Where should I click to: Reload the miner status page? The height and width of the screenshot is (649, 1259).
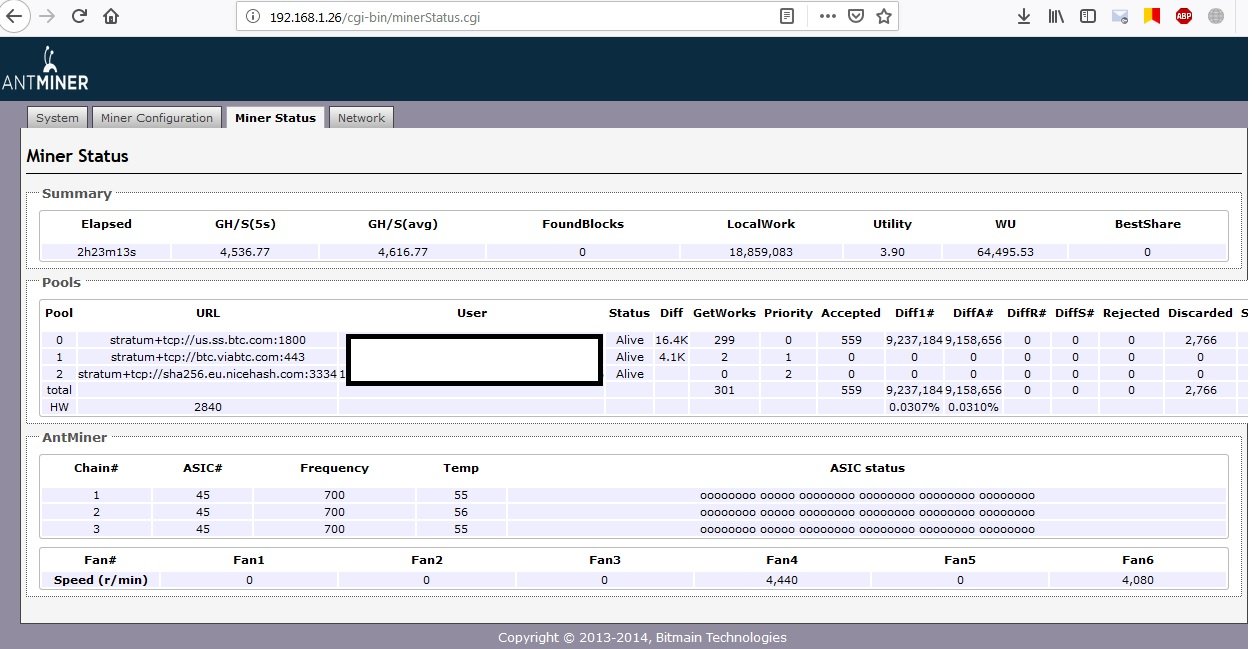[79, 16]
